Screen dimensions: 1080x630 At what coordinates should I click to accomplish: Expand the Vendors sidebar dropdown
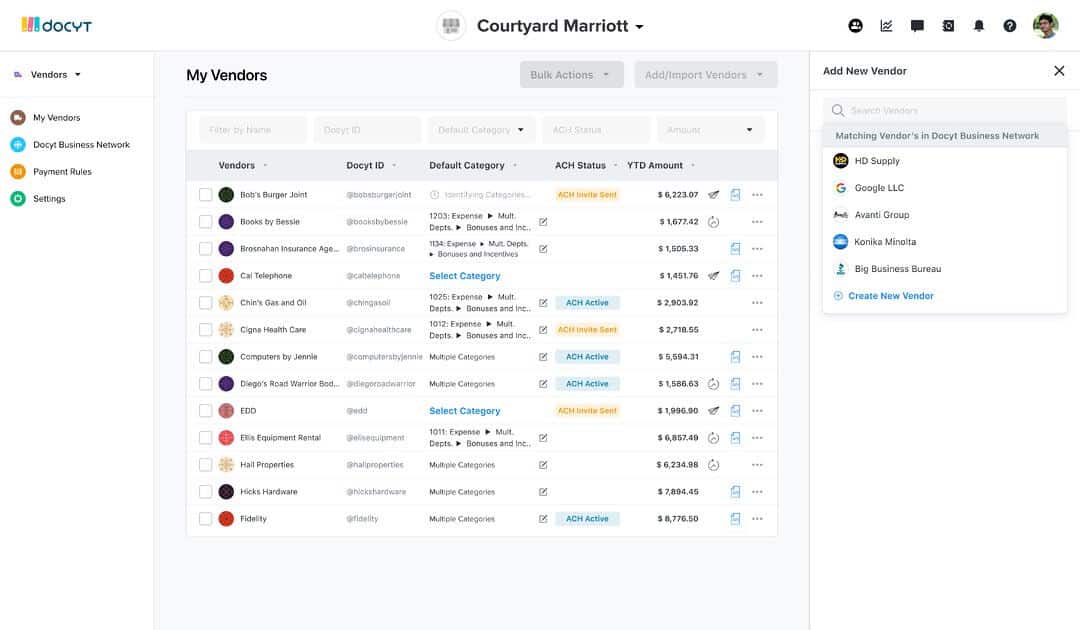[78, 74]
